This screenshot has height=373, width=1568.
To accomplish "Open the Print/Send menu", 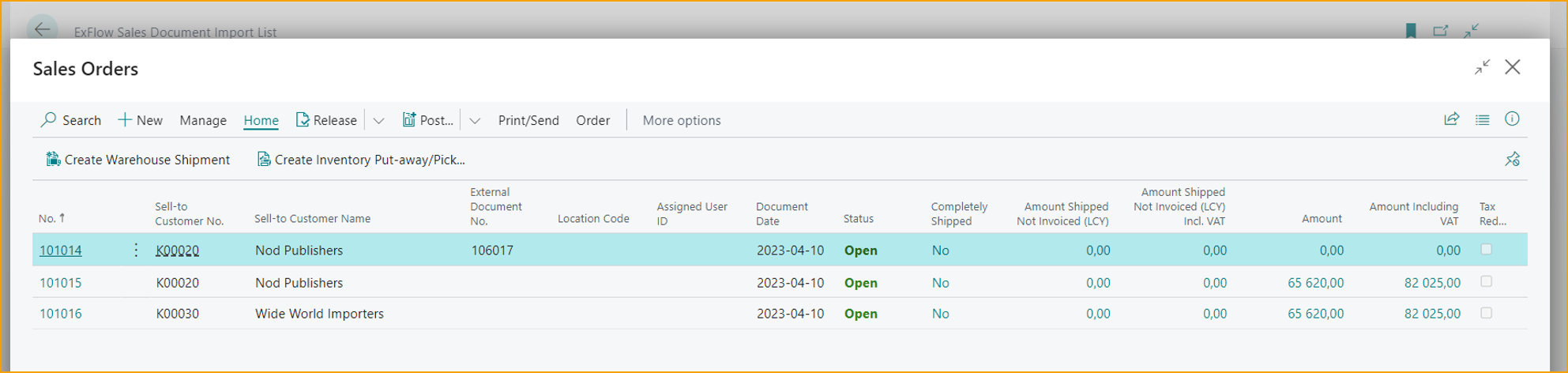I will pos(528,120).
